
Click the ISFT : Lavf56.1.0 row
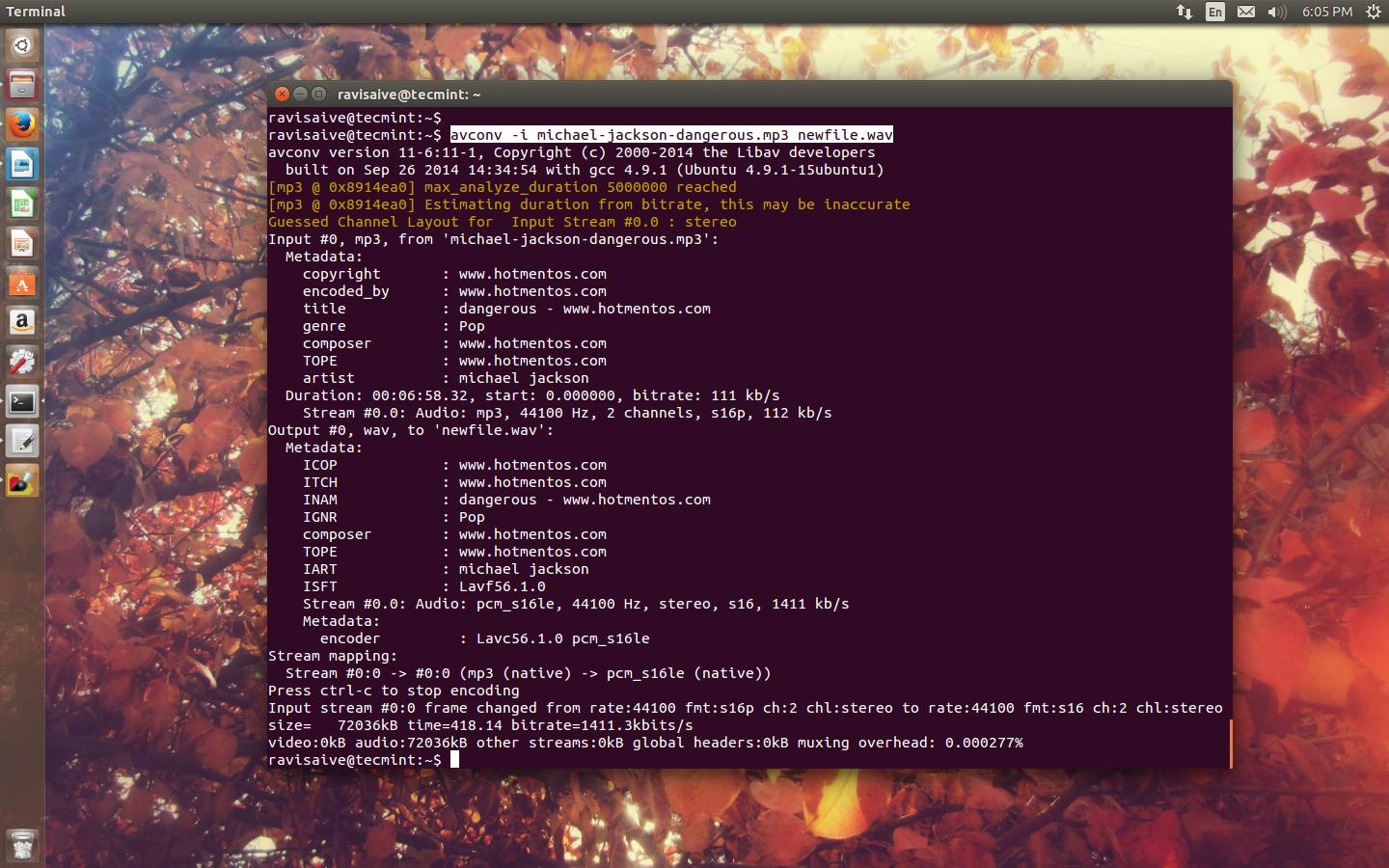[x=424, y=586]
